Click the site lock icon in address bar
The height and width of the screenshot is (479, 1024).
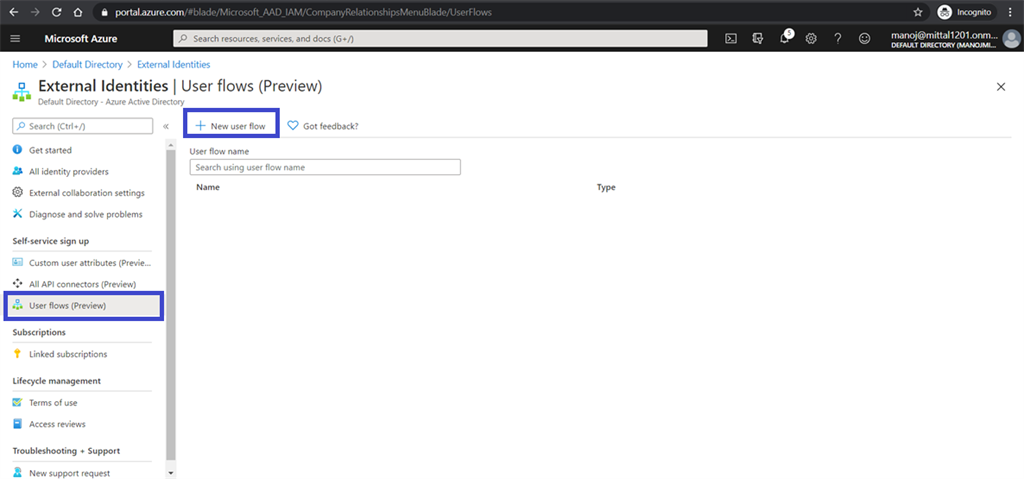tap(106, 12)
